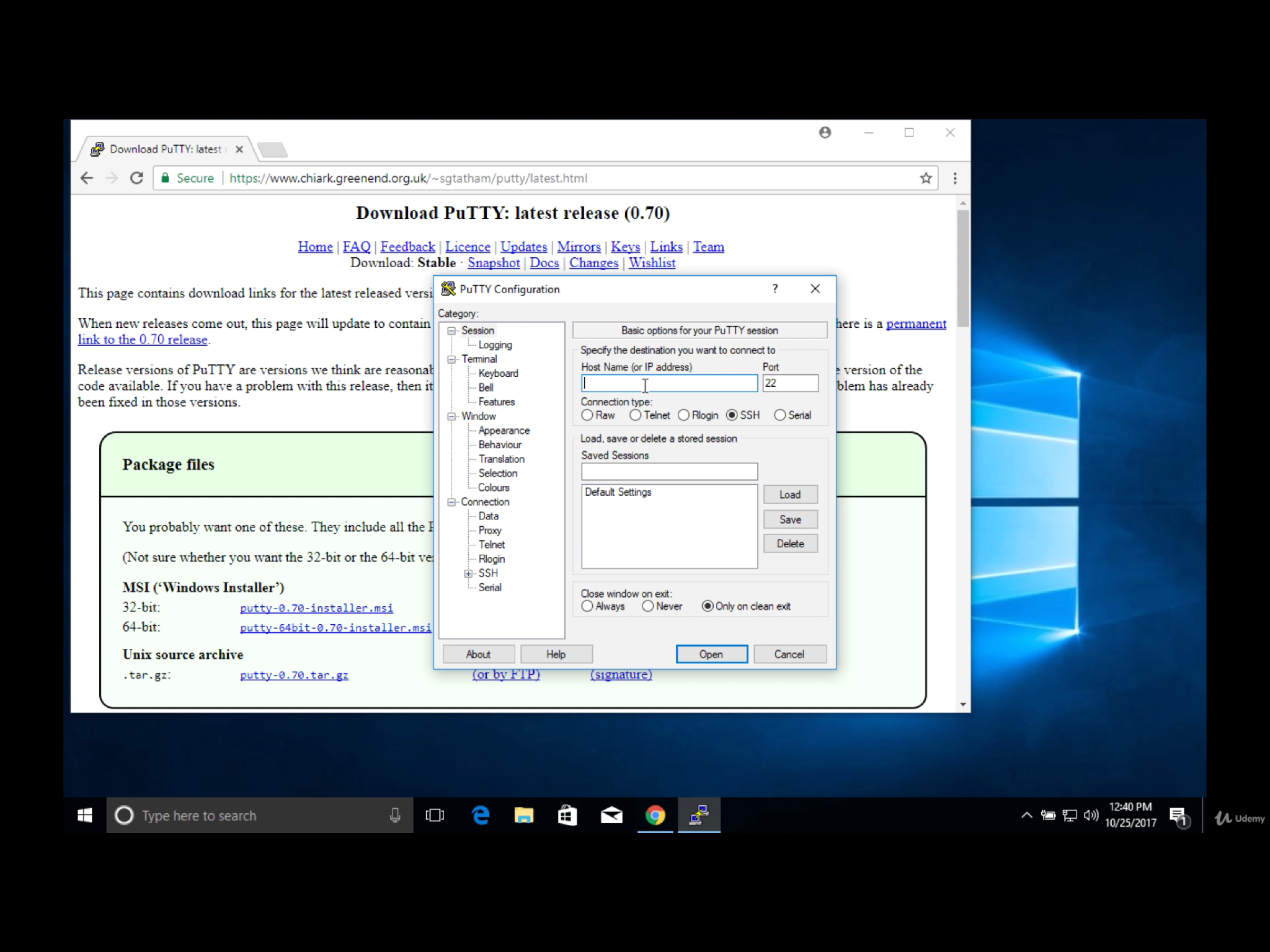
Task: Select Data category under Connection
Action: click(x=488, y=516)
